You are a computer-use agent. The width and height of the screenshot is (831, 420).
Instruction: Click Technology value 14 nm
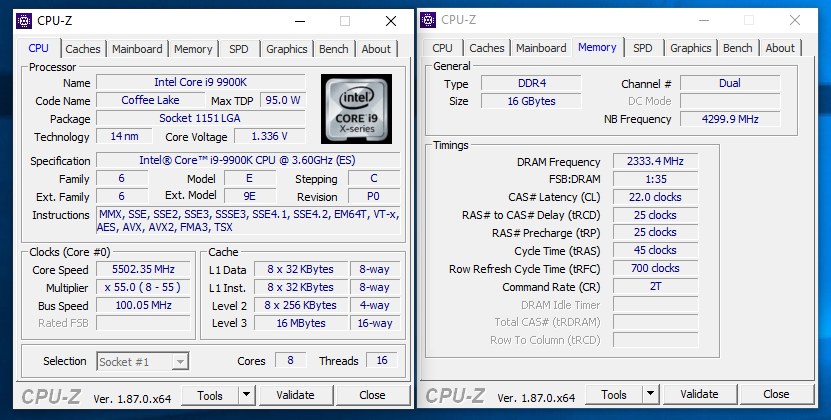[124, 136]
